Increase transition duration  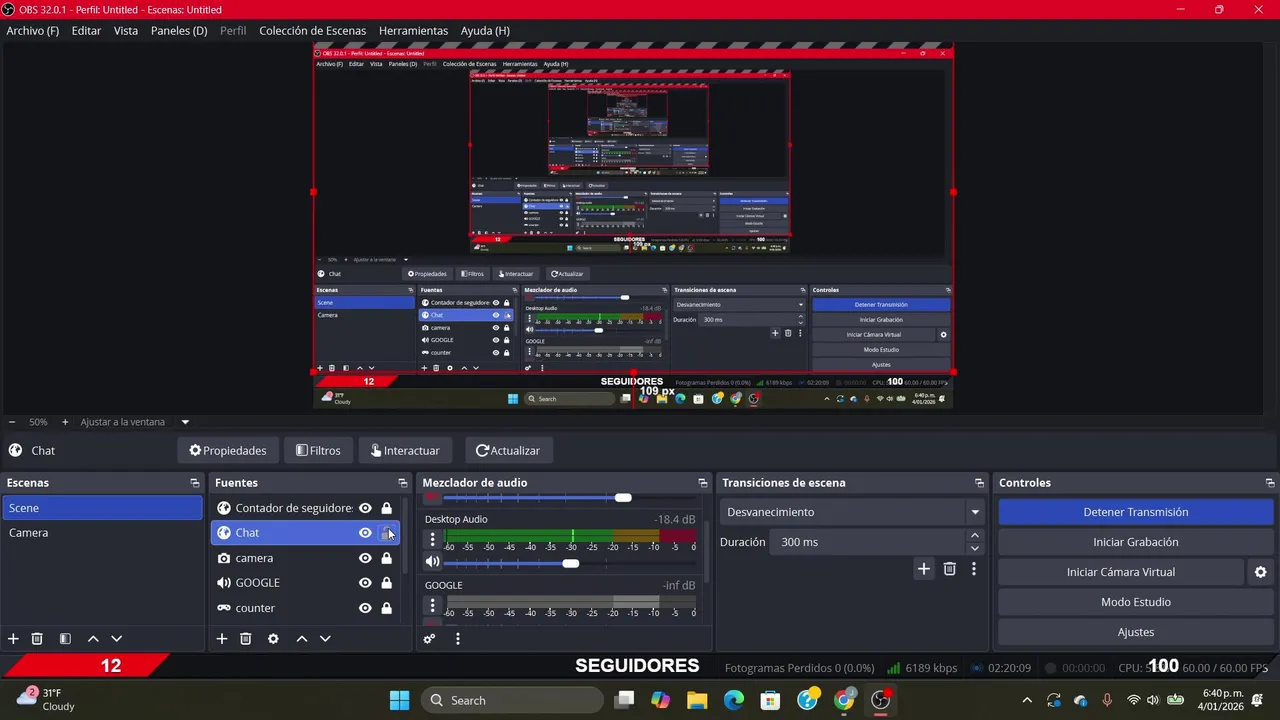(975, 536)
